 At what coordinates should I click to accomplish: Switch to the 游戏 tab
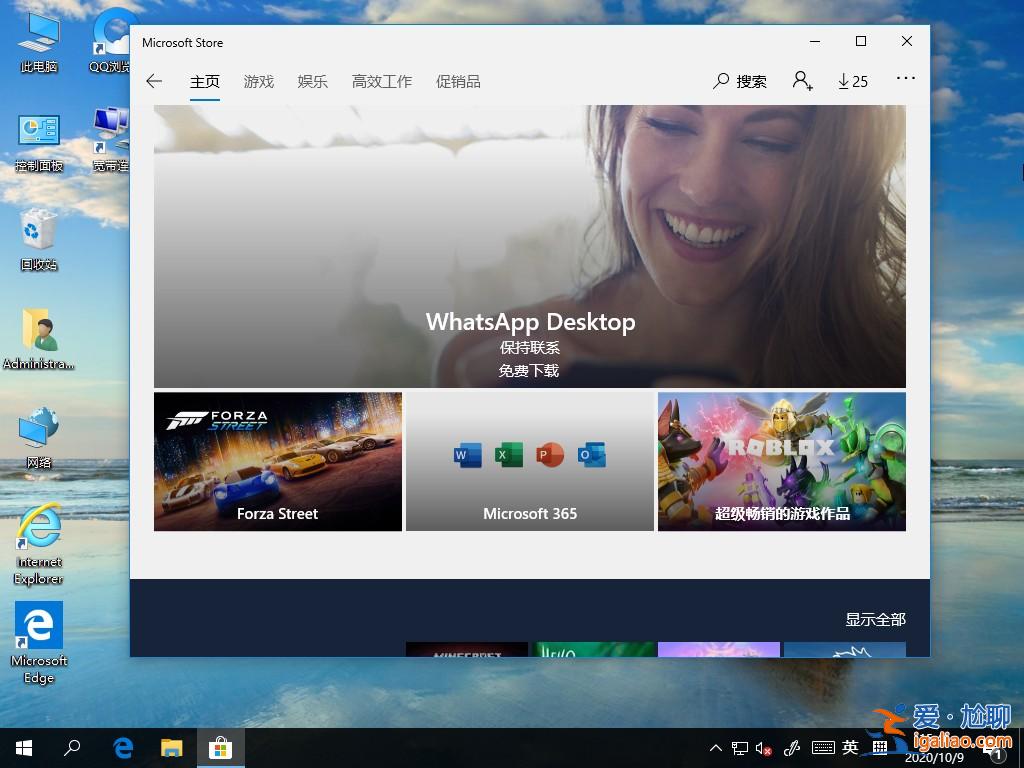pos(258,81)
